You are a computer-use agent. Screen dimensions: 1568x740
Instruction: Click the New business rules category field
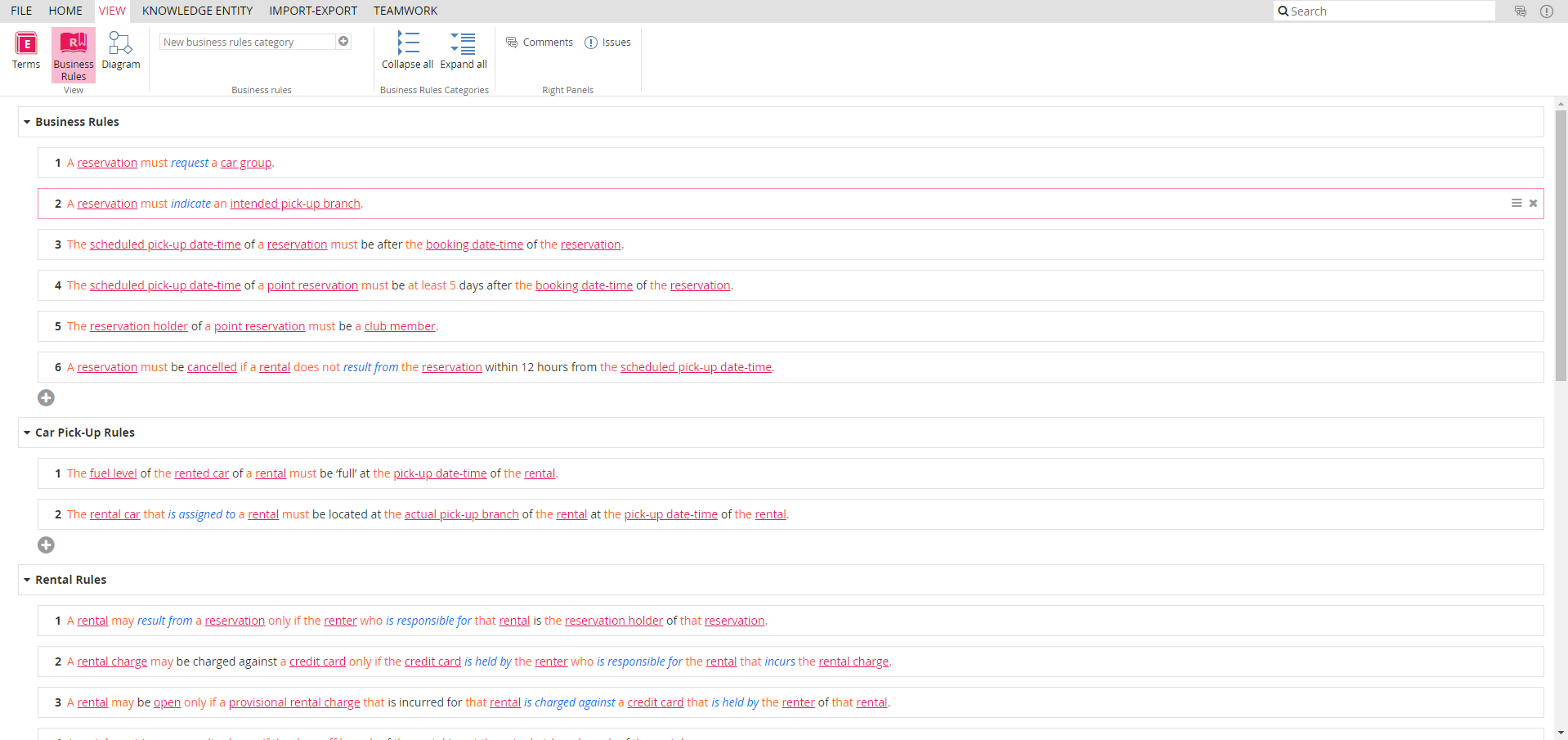point(247,42)
